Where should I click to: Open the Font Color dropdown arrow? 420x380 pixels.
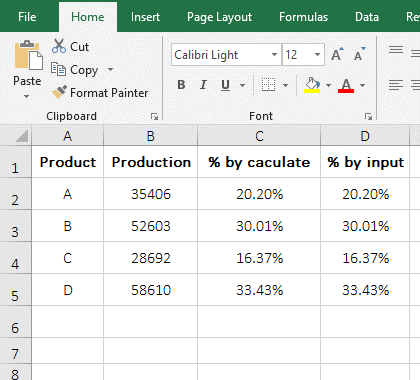coord(363,86)
